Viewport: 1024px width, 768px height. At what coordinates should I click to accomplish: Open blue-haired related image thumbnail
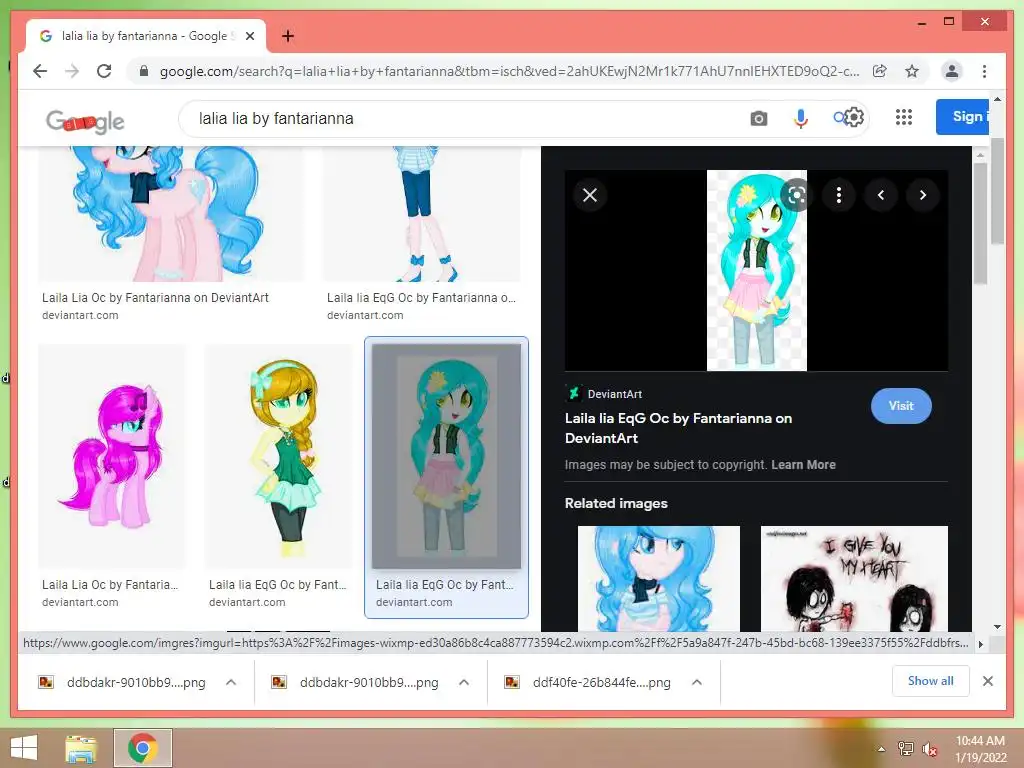659,578
